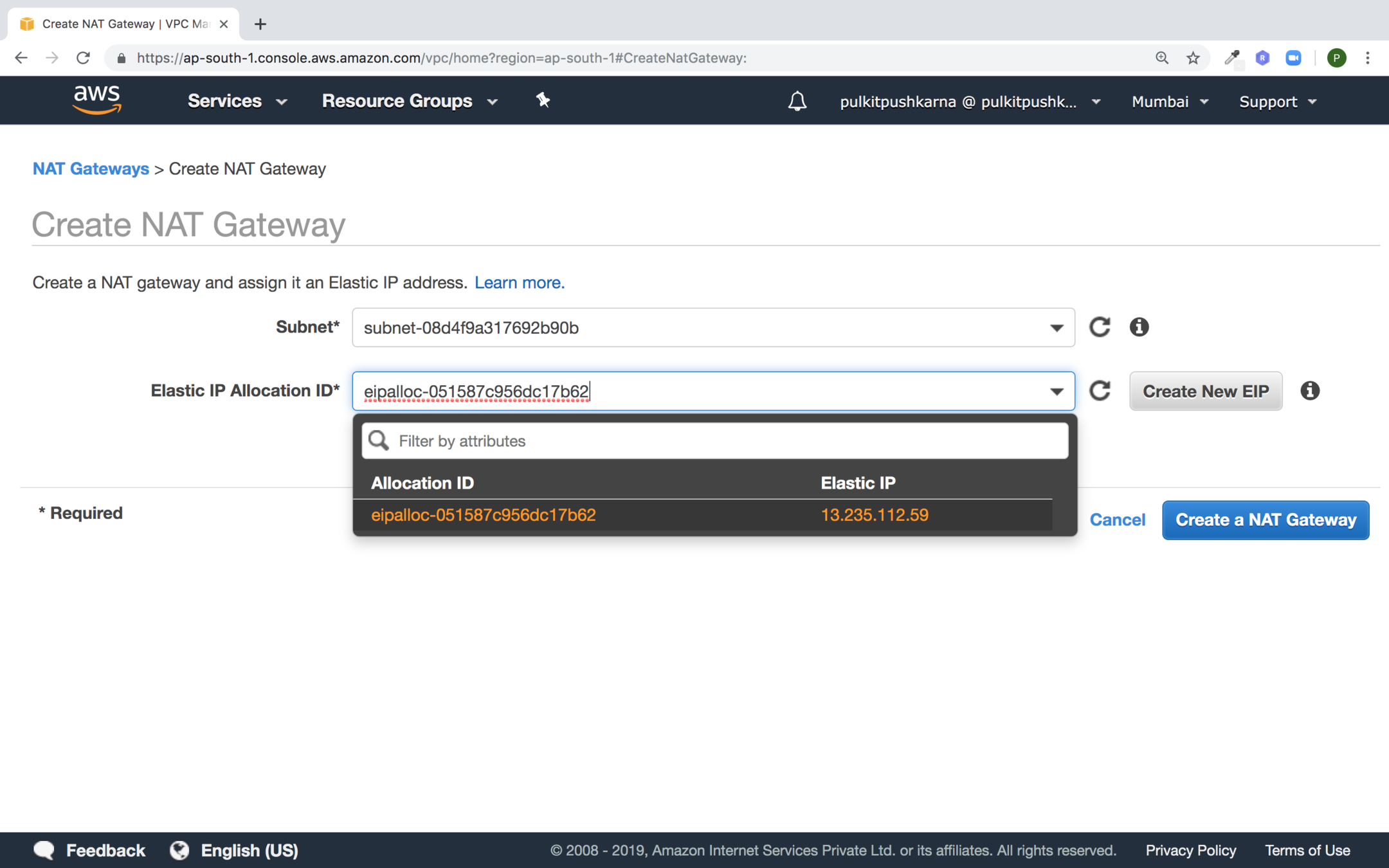
Task: Open the Zoom extension icon
Action: [x=1293, y=58]
